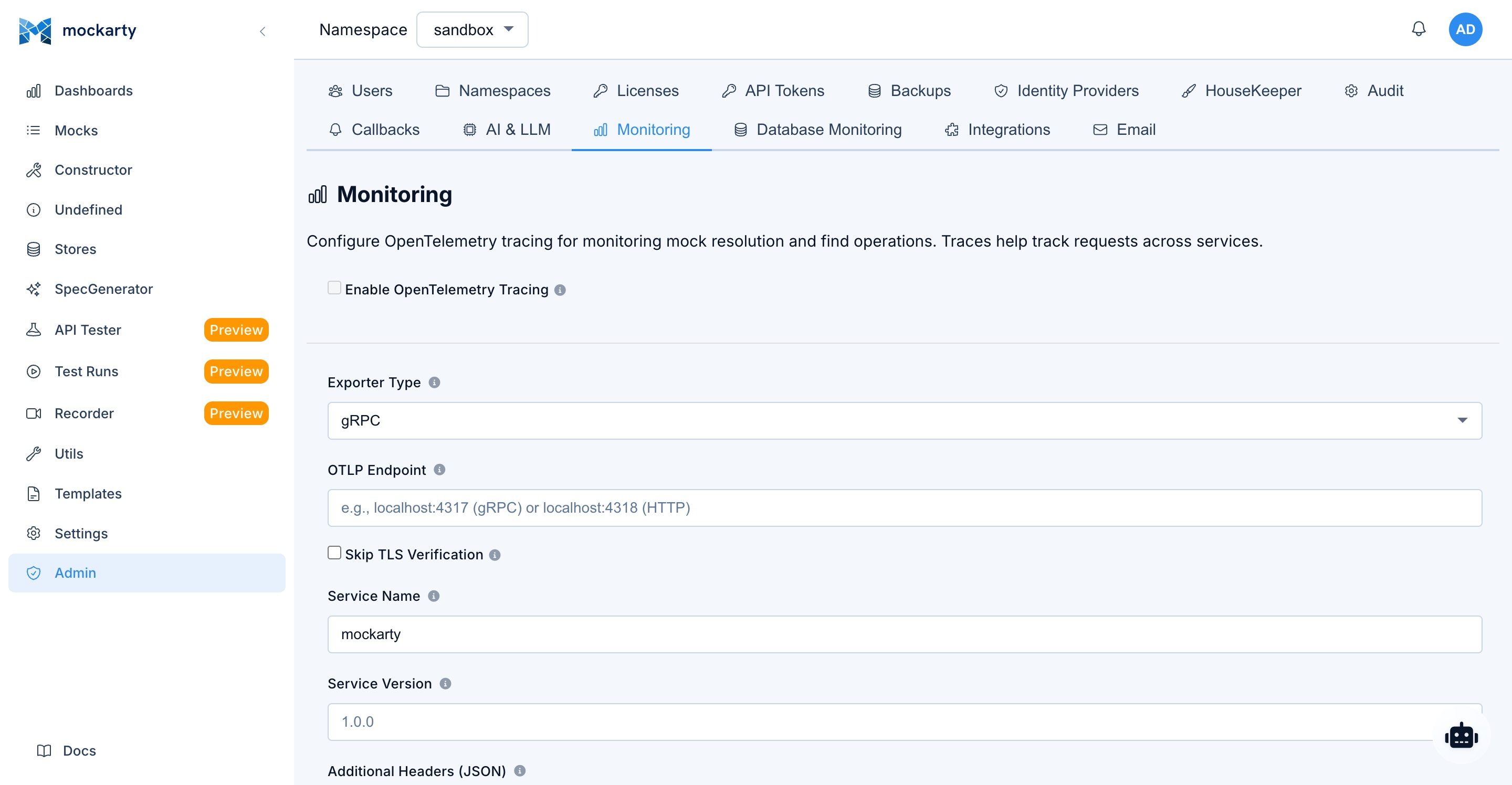Viewport: 1512px width, 785px height.
Task: Focus the OTLP Endpoint input field
Action: 905,507
